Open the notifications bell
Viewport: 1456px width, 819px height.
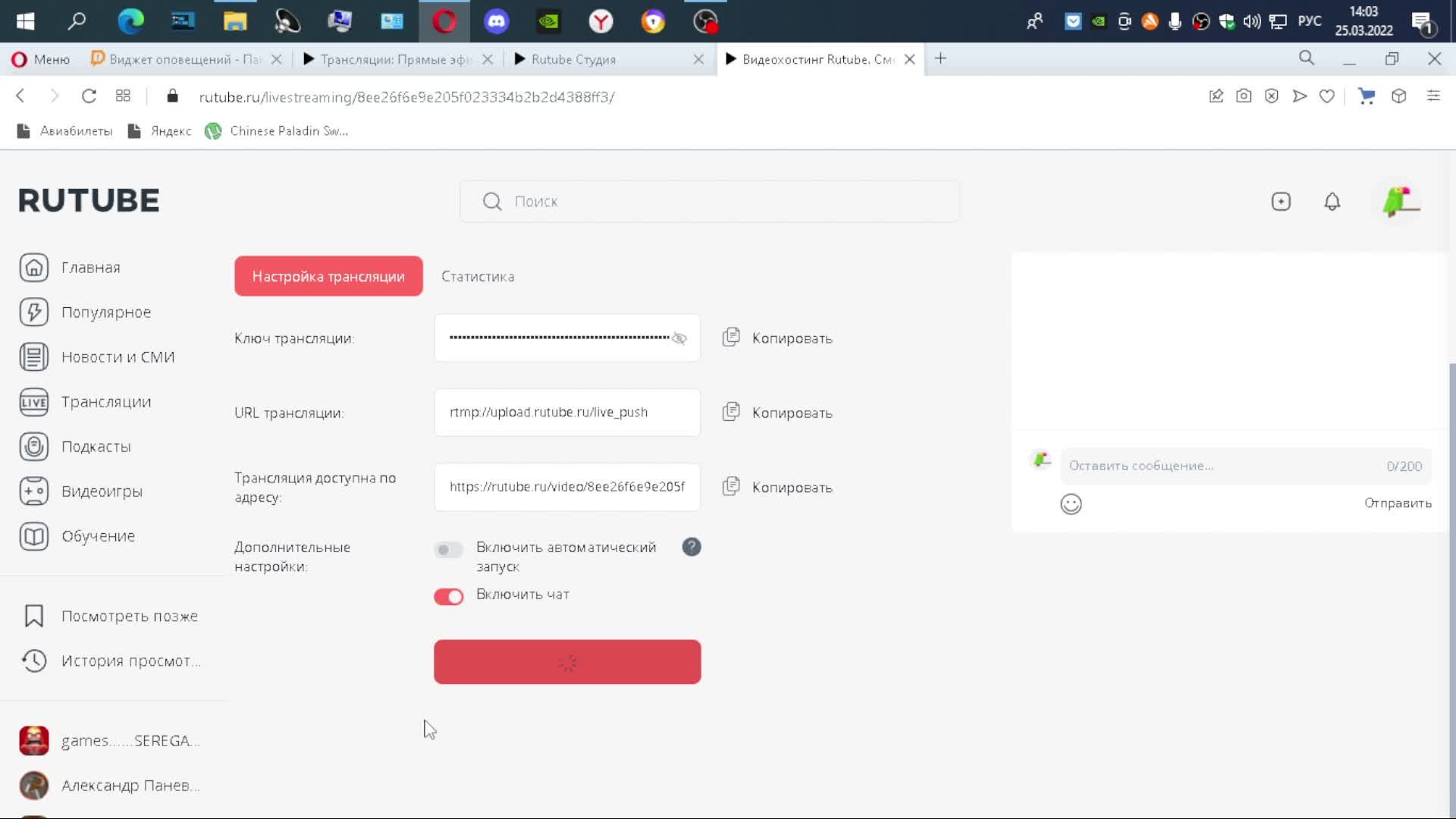pyautogui.click(x=1332, y=201)
